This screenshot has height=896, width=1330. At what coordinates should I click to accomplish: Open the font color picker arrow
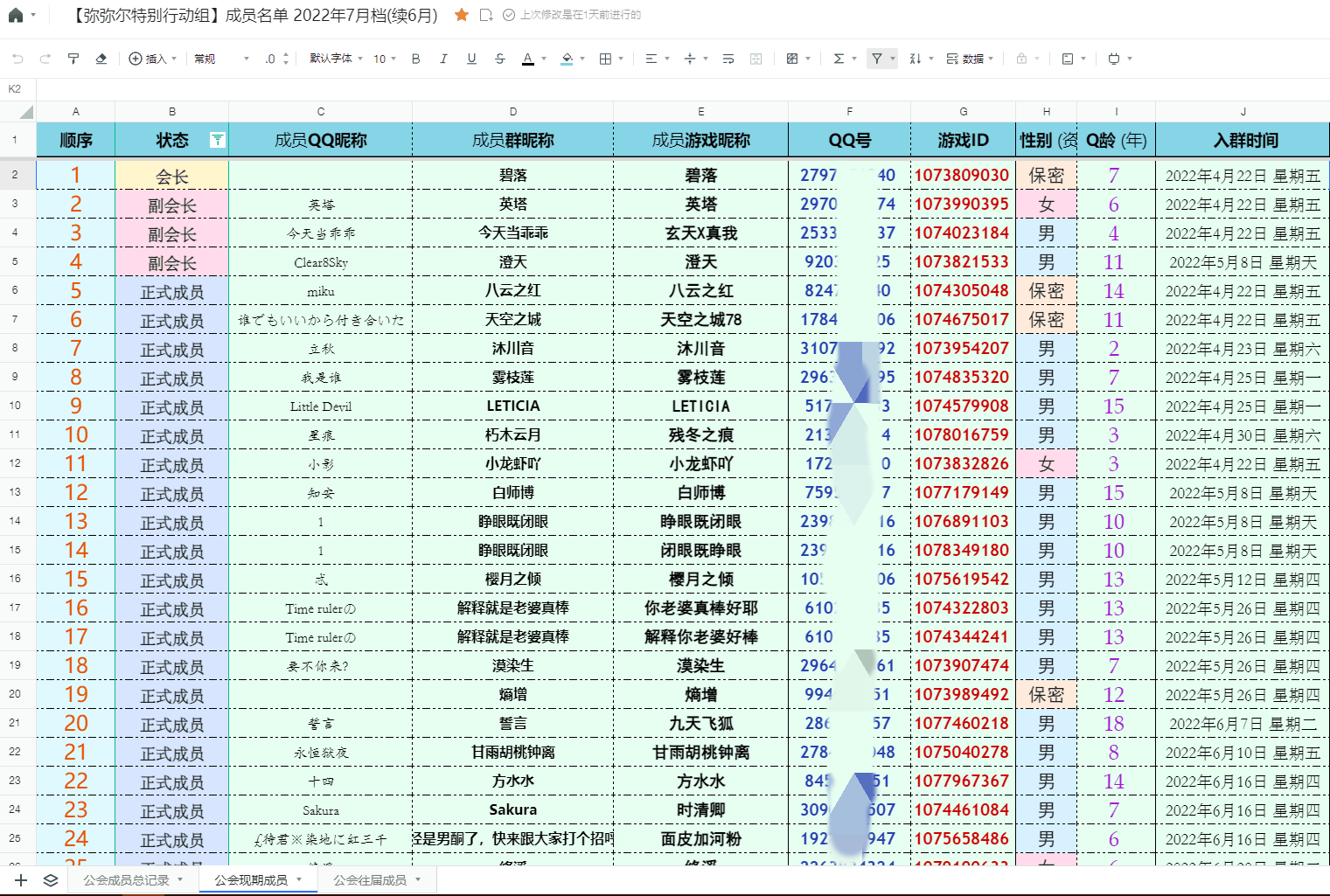click(544, 59)
